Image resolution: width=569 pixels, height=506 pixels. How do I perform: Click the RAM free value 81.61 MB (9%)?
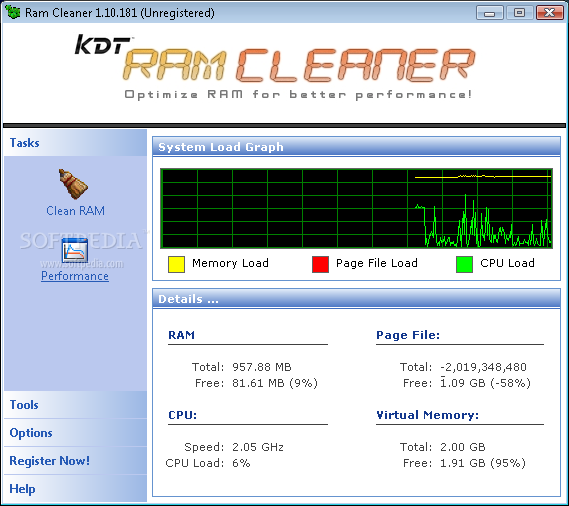[275, 383]
